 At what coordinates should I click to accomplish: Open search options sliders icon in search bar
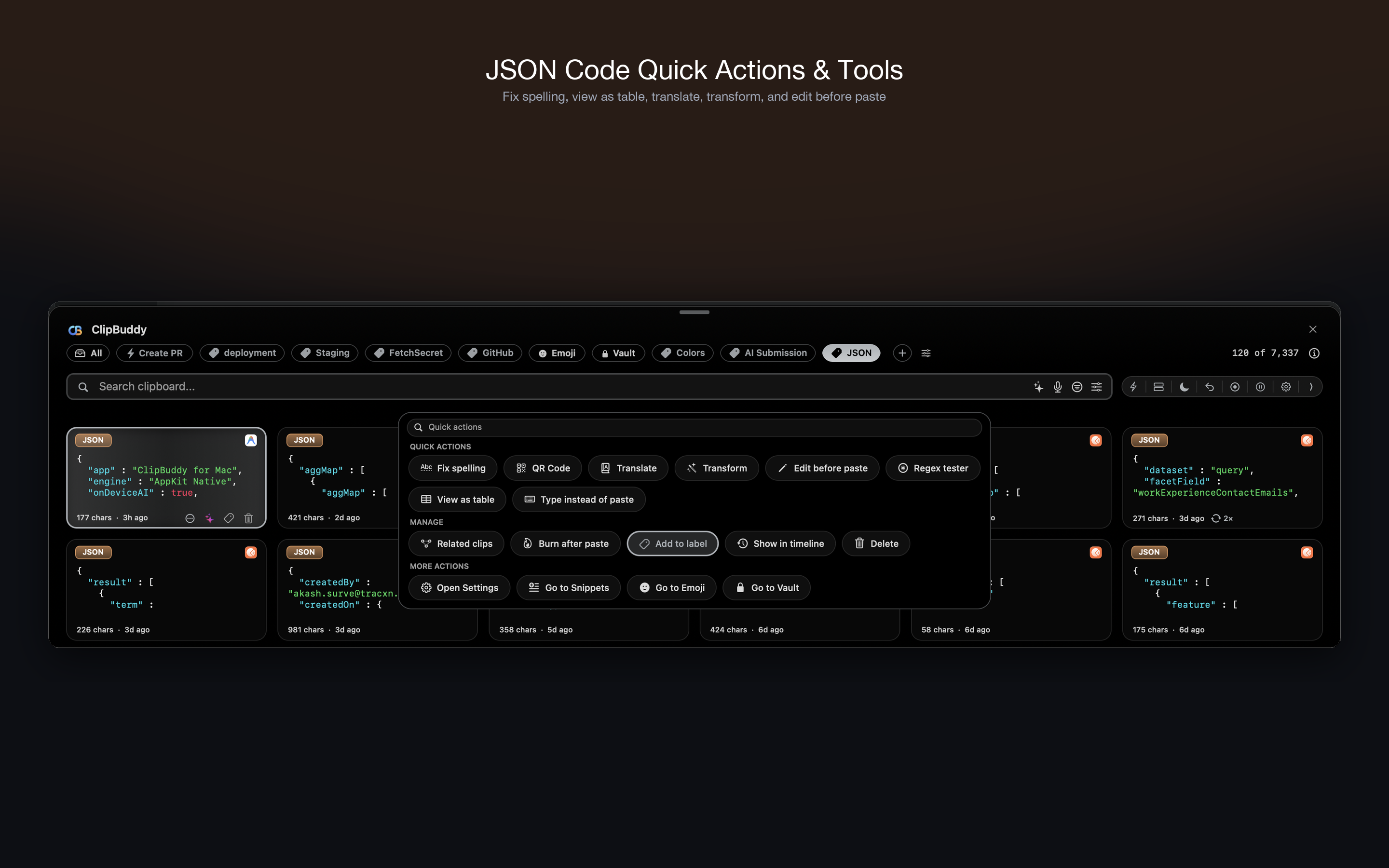[1097, 387]
